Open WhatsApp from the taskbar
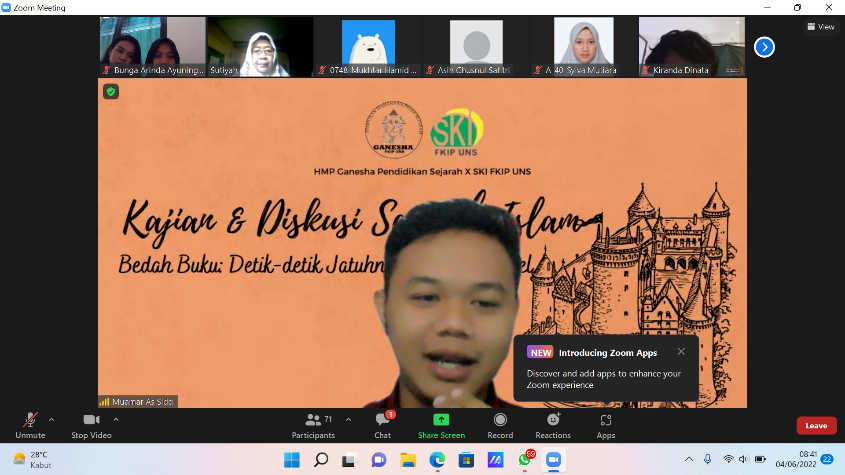The image size is (845, 475). tap(525, 460)
